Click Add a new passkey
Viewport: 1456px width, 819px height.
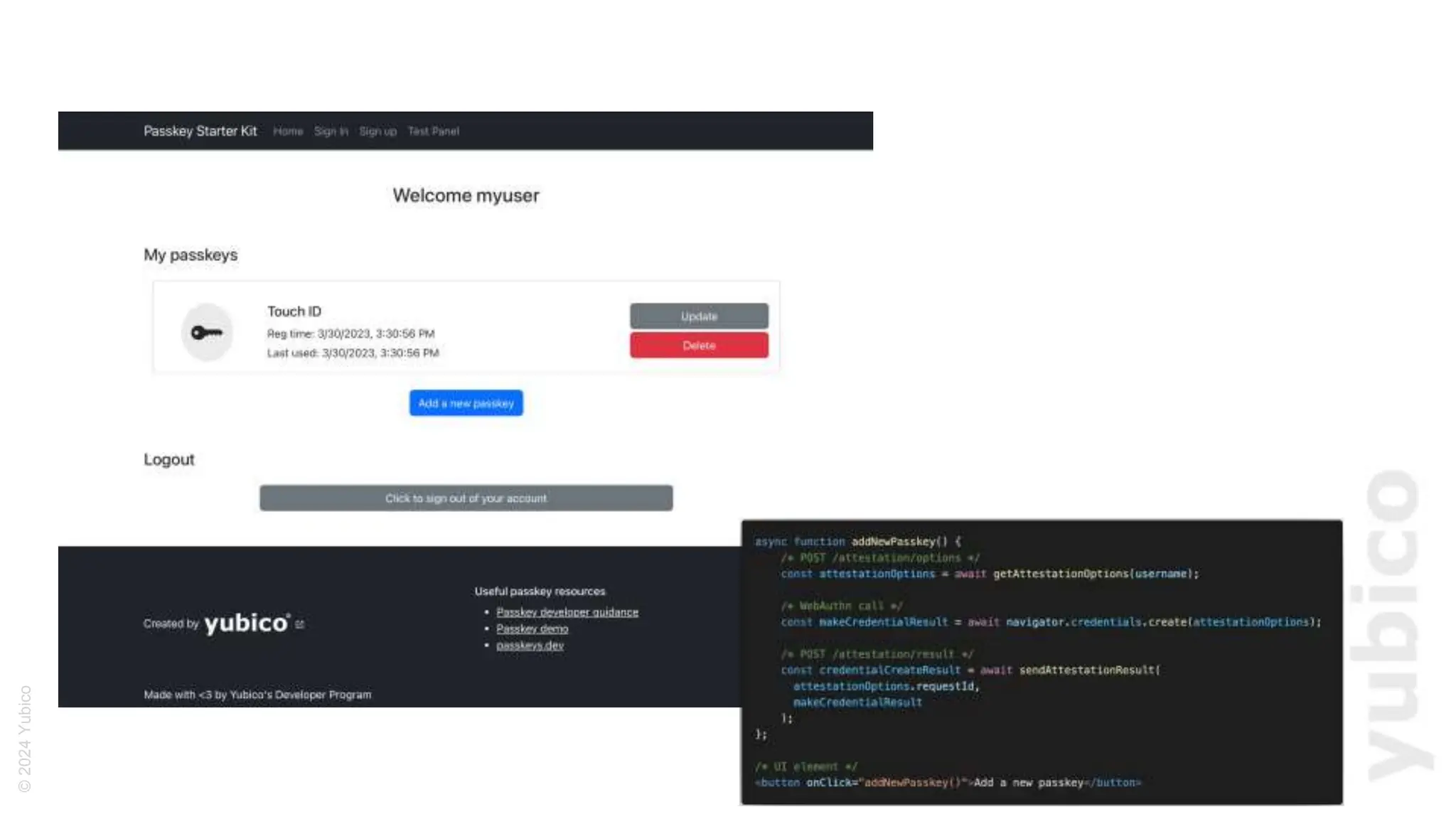coord(466,403)
